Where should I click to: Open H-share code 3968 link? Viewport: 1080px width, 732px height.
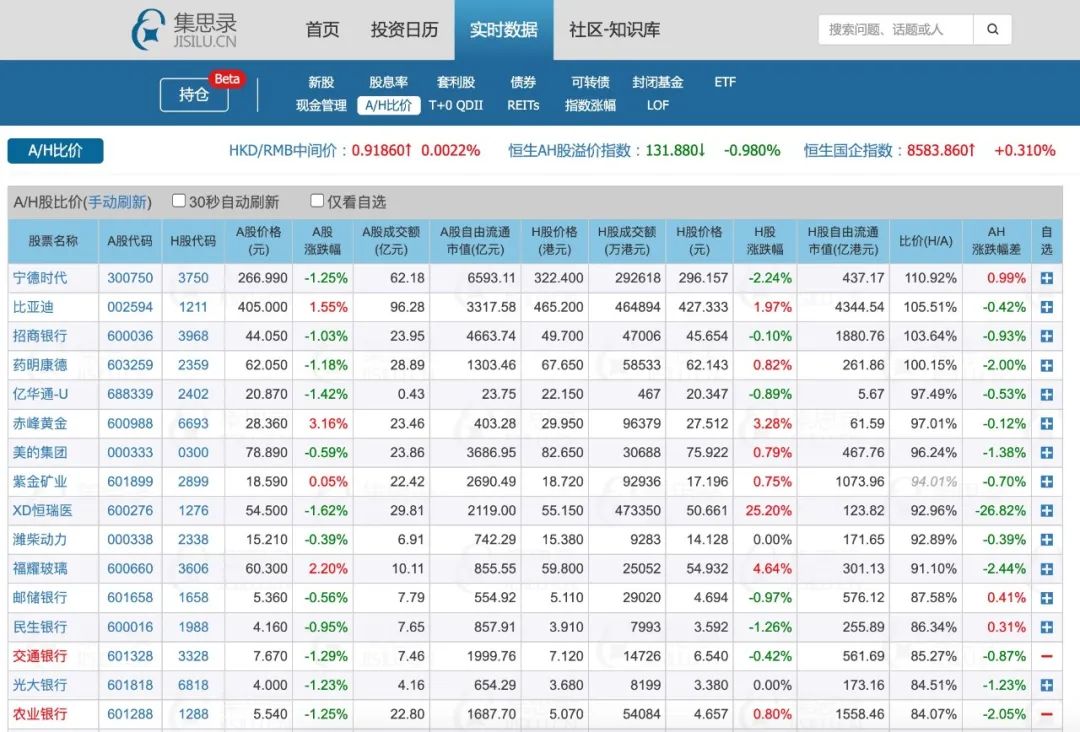(193, 336)
